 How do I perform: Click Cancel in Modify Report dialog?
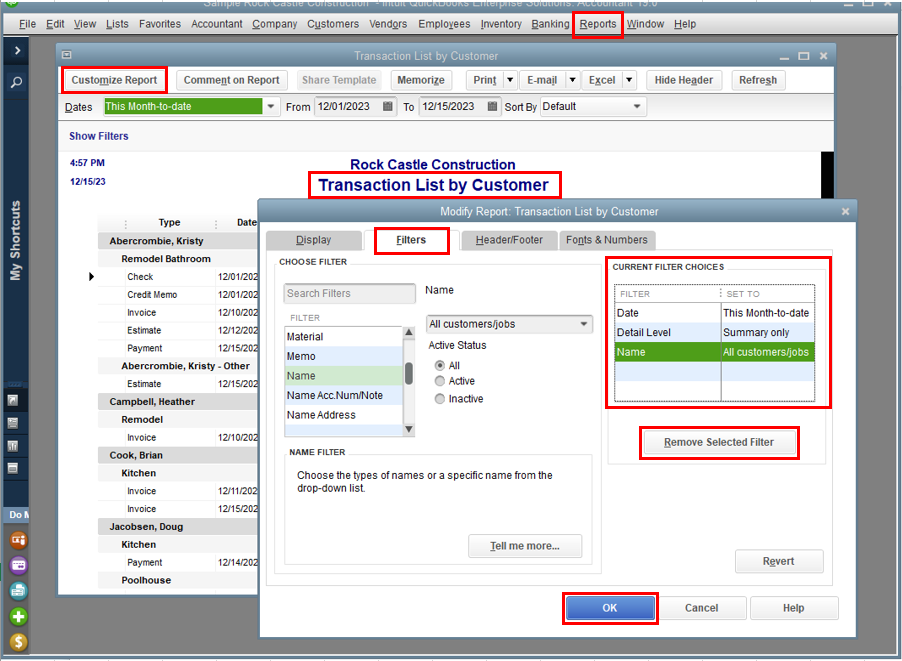tap(701, 608)
